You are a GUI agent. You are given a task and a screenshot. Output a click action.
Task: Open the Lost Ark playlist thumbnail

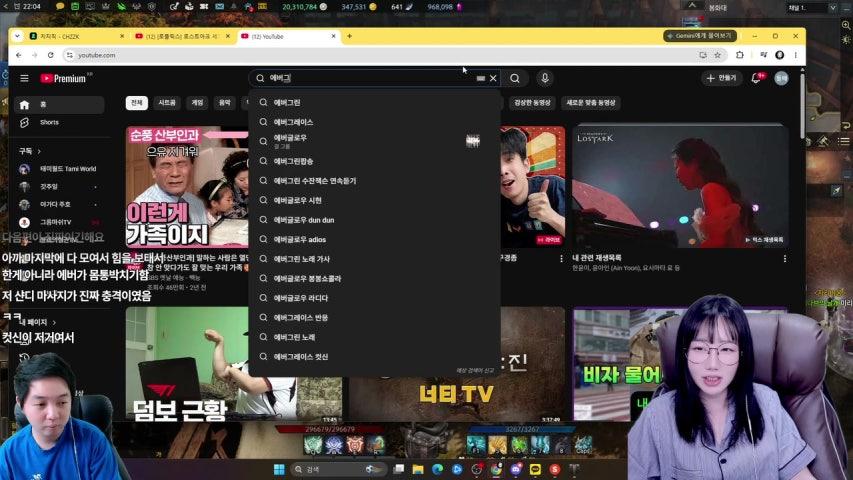click(680, 187)
